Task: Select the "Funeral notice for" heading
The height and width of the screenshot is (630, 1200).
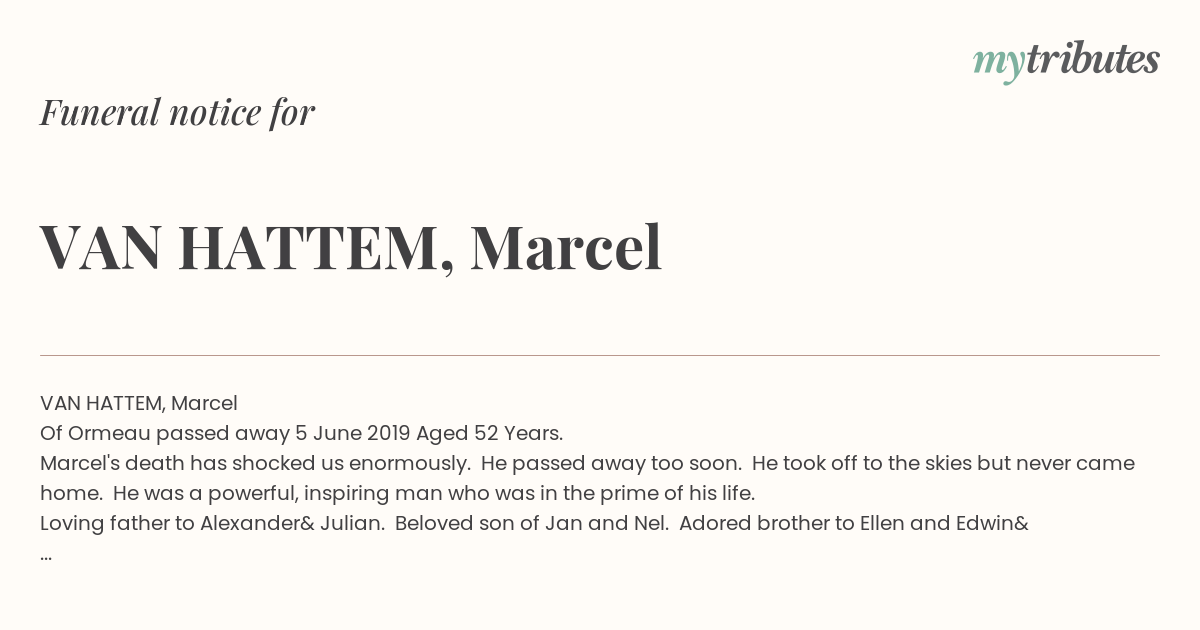Action: pos(177,112)
